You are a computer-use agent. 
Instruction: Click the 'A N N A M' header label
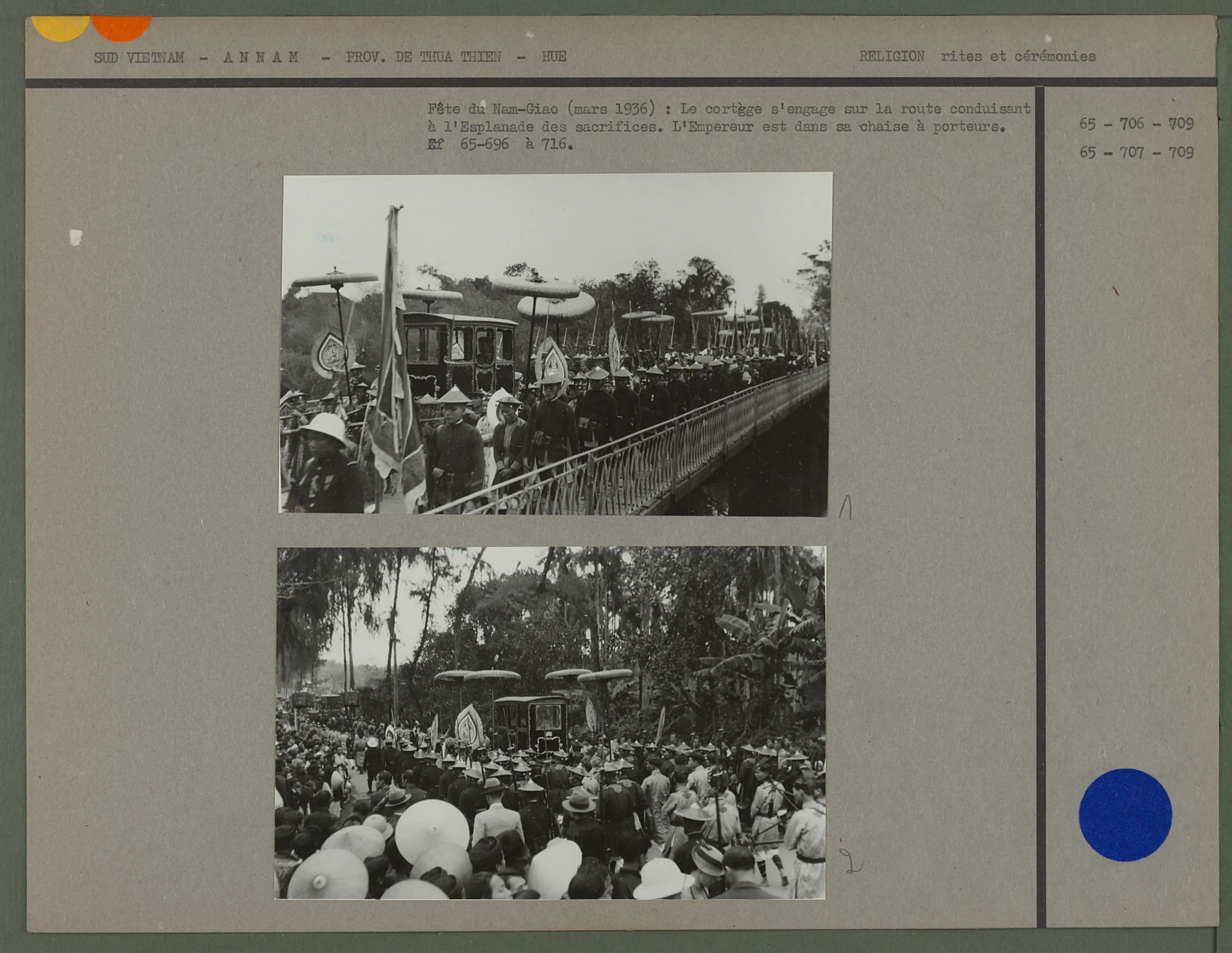click(x=261, y=57)
